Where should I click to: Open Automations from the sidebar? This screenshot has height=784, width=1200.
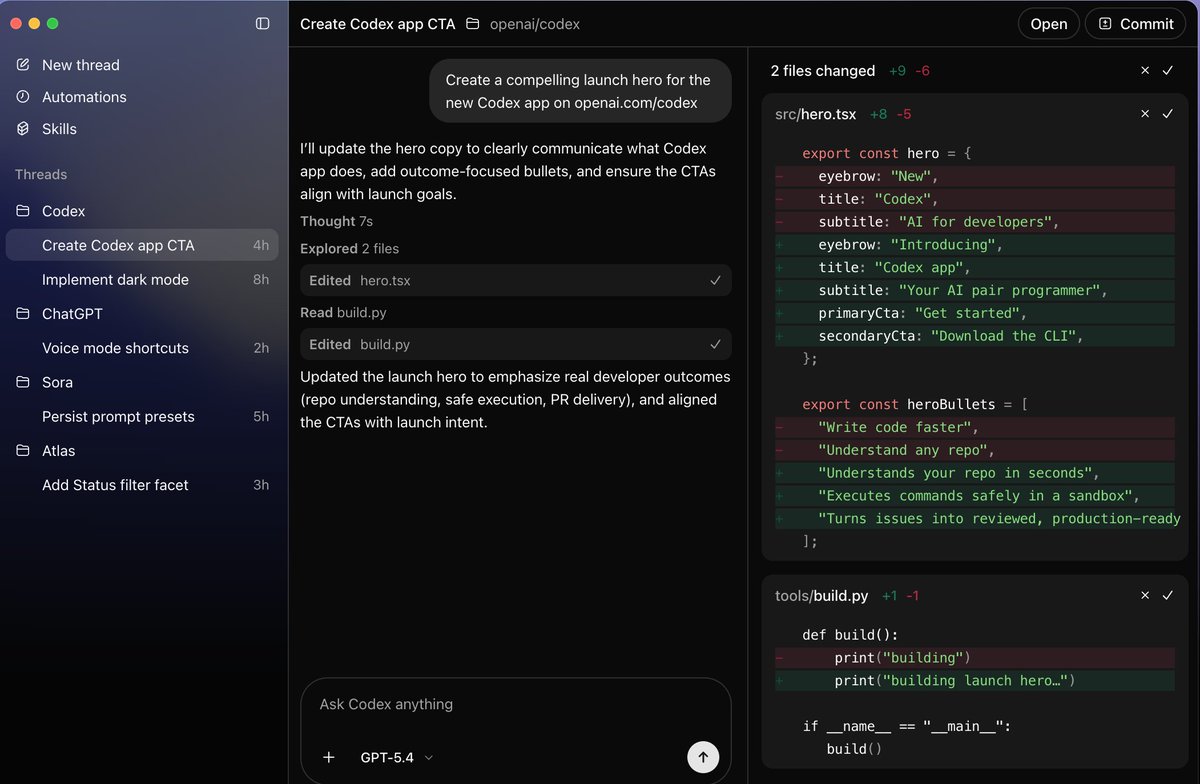point(84,97)
